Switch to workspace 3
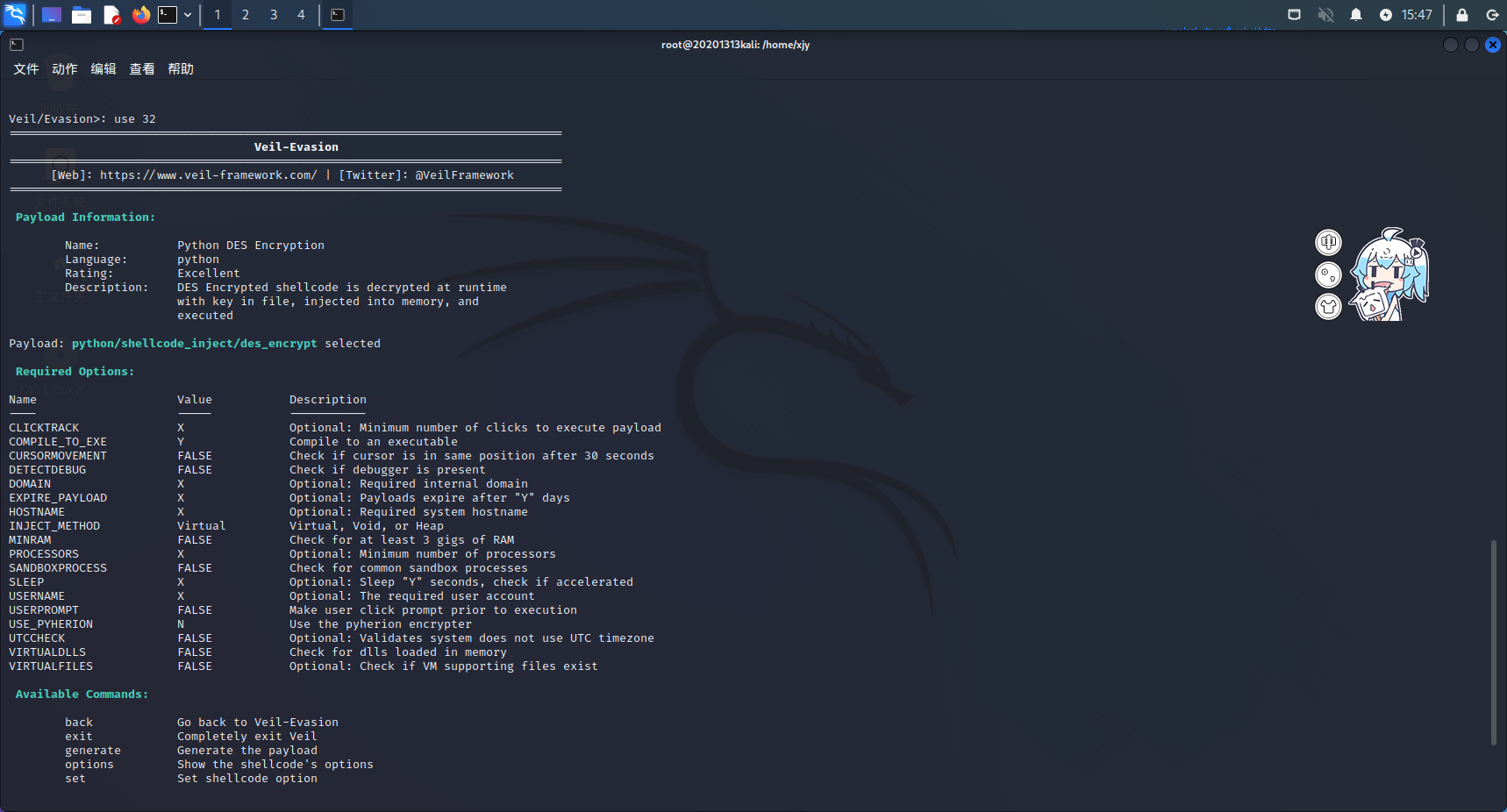Screen dimensions: 1507x812 pos(274,15)
